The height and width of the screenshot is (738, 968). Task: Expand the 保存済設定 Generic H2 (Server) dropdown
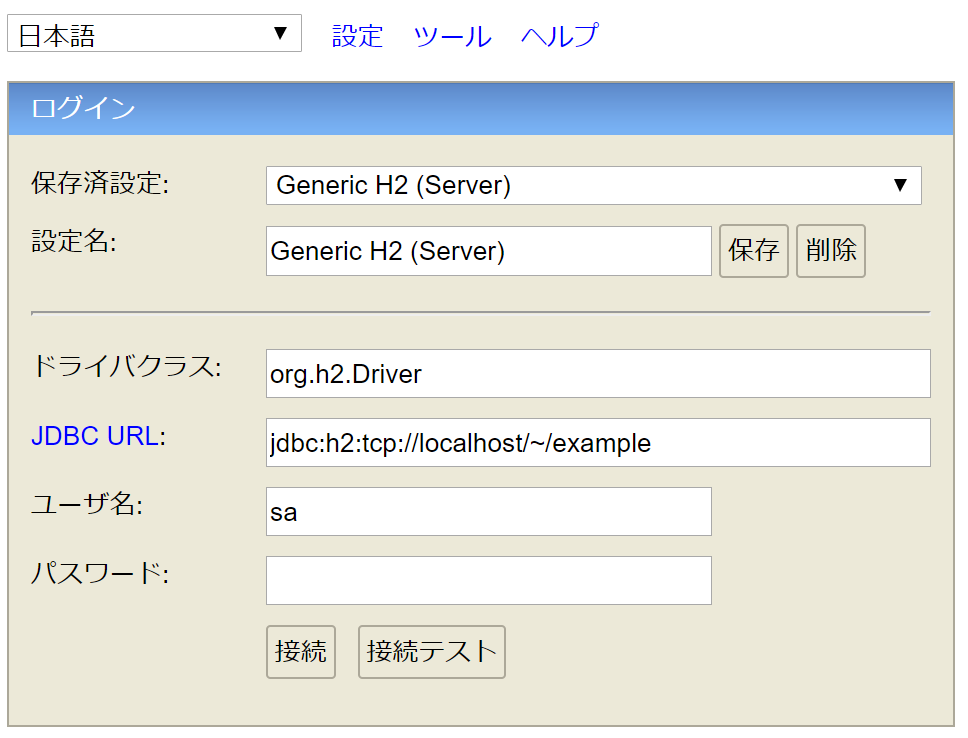click(593, 185)
